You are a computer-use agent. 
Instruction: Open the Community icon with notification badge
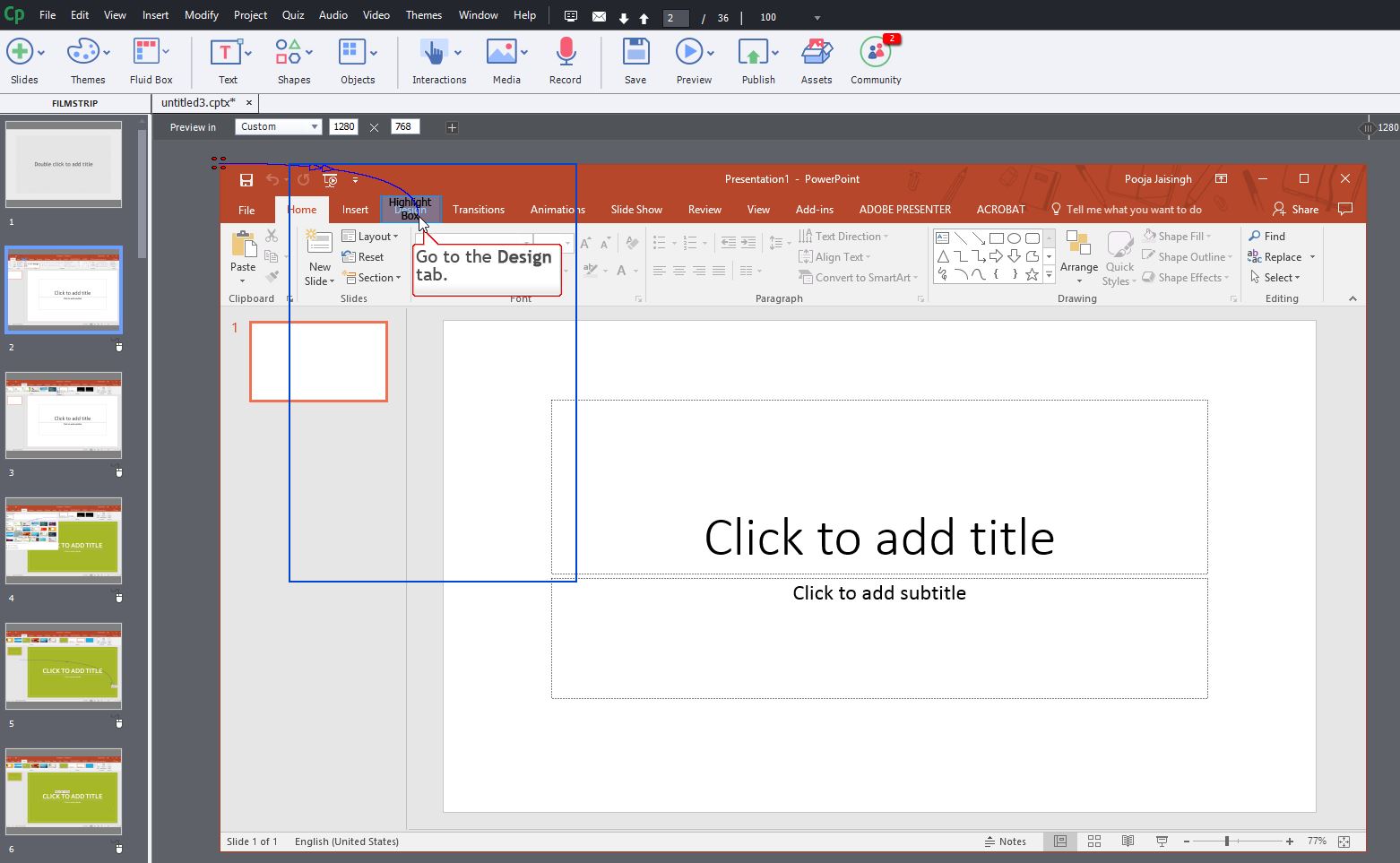click(875, 53)
